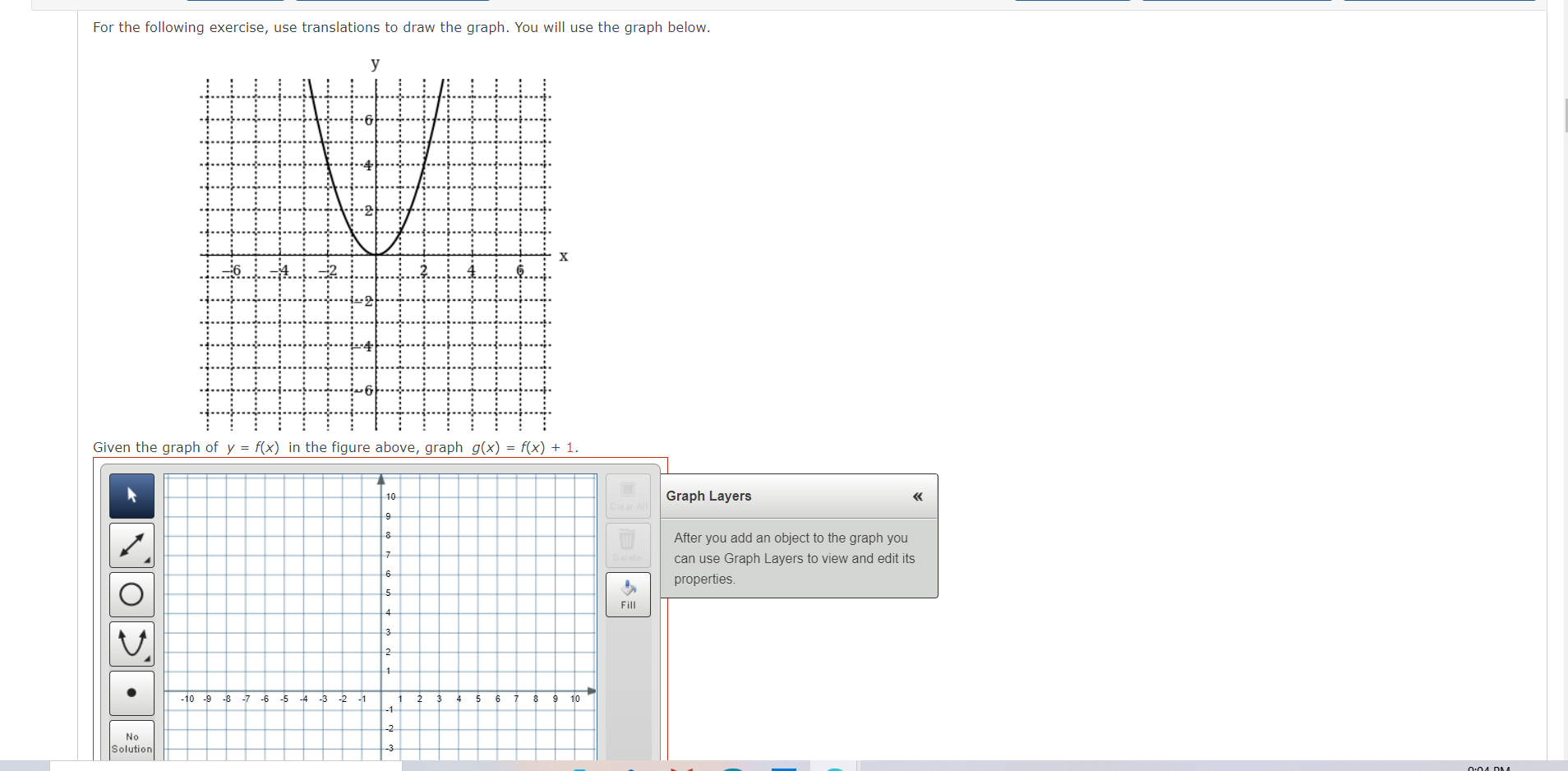Expand the parabola tool variant options
The height and width of the screenshot is (771, 1568).
pyautogui.click(x=149, y=658)
